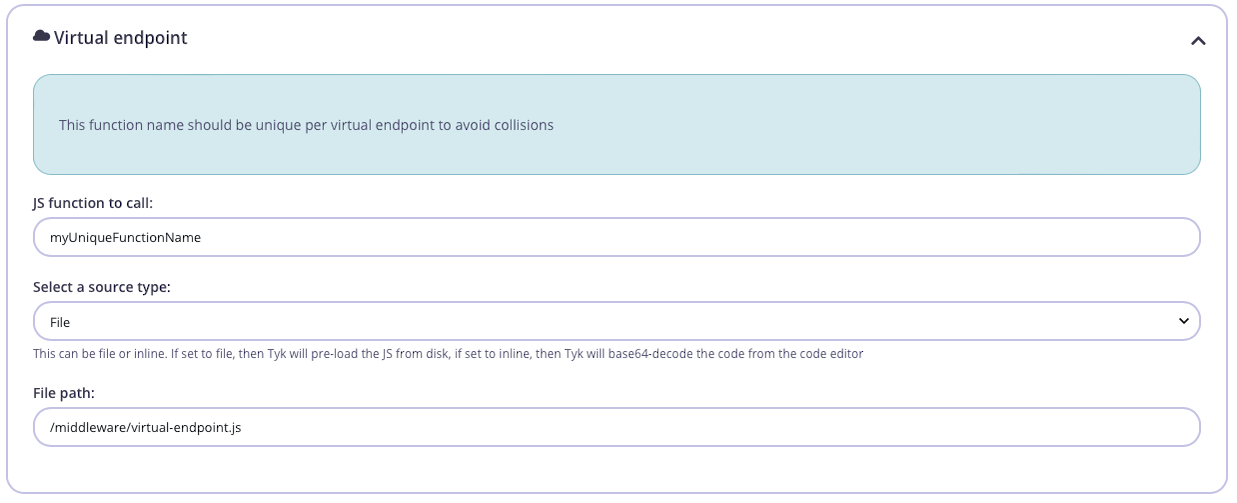Click the cloud icon beside Virtual endpoint
This screenshot has width=1237, height=503.
(41, 37)
